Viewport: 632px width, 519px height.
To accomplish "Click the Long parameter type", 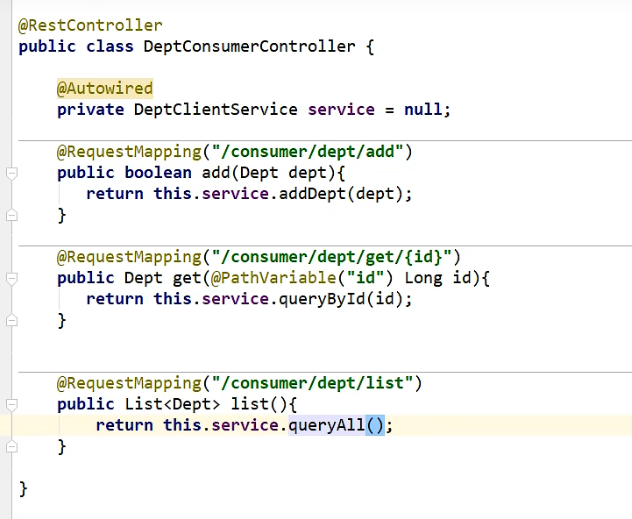I will click(423, 278).
